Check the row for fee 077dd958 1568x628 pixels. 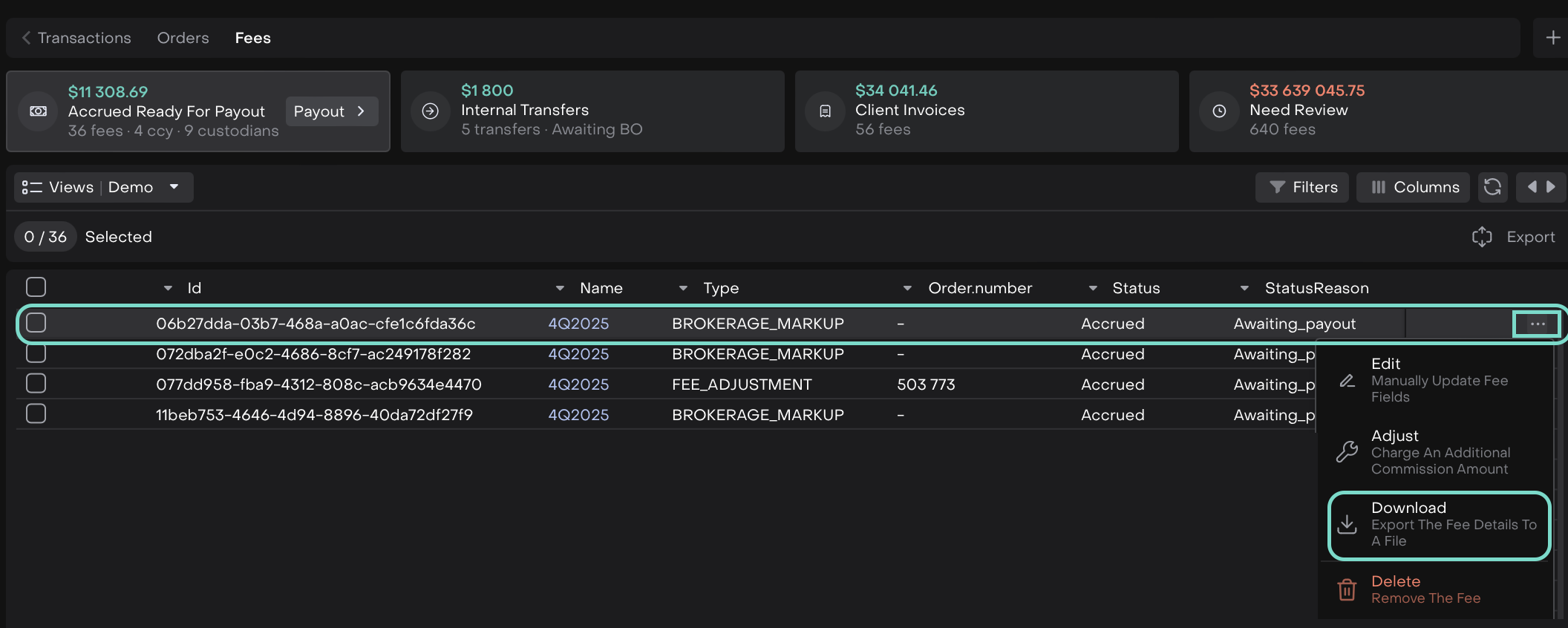36,384
